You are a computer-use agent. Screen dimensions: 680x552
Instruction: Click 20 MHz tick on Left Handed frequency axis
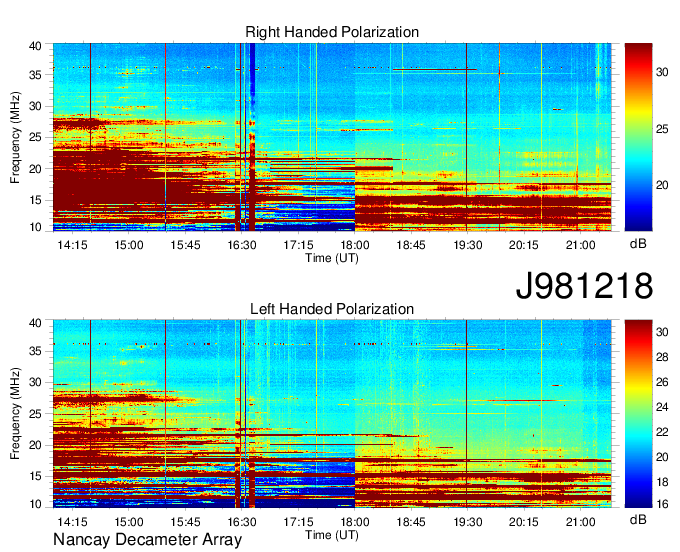tap(35, 445)
